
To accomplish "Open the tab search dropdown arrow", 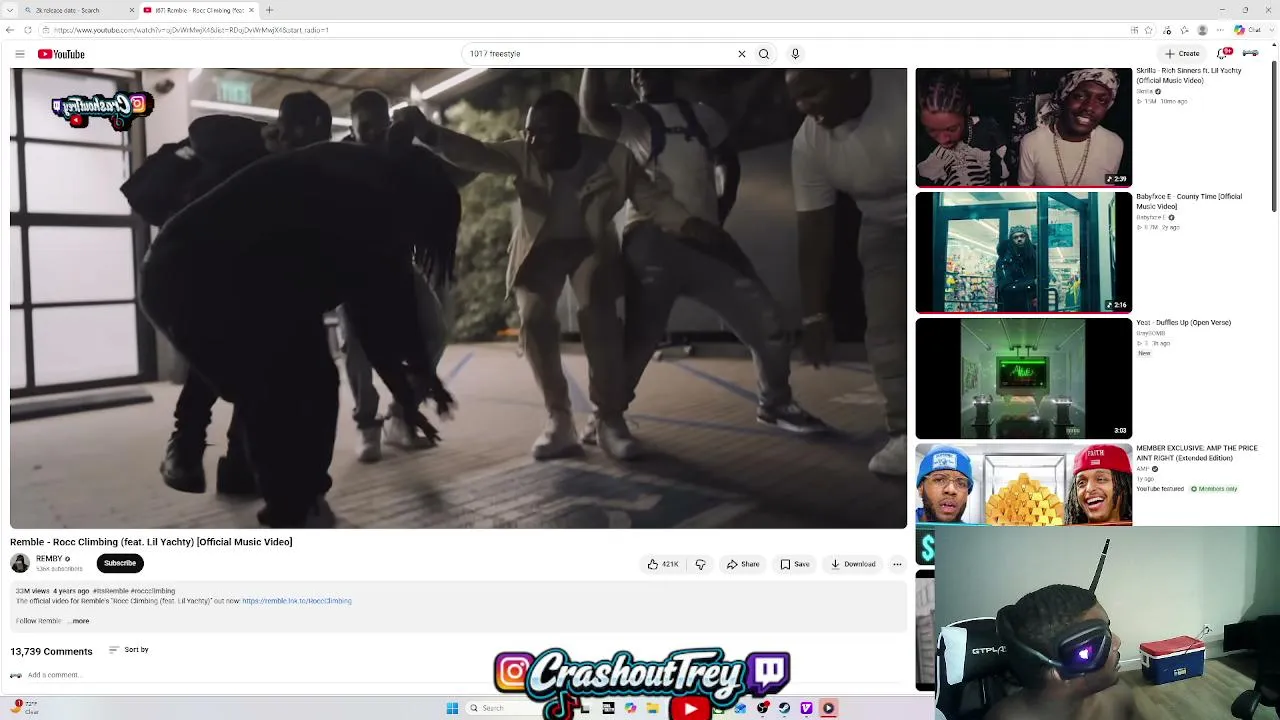I will [x=10, y=10].
